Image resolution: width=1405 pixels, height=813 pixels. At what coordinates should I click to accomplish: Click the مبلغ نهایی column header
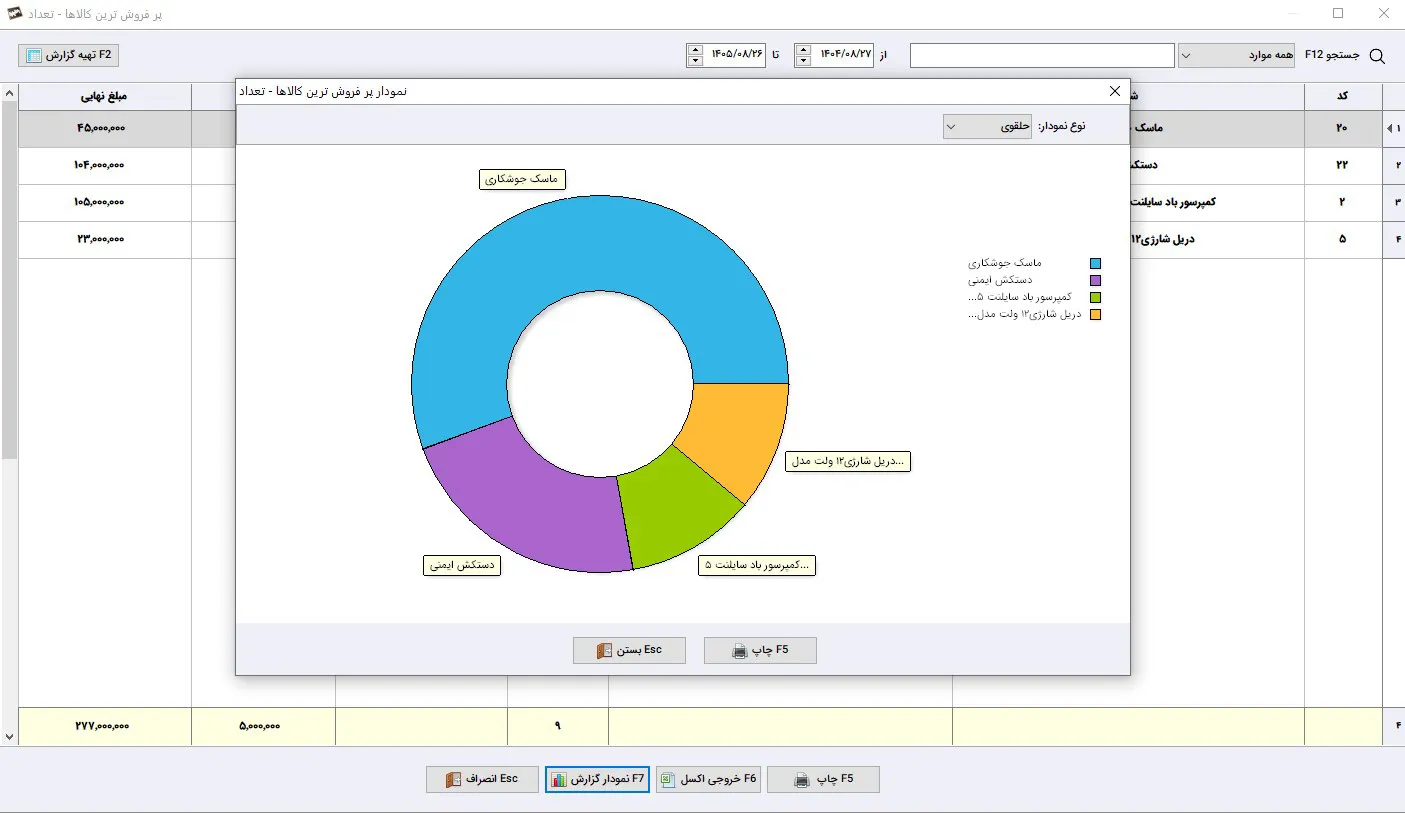(105, 96)
